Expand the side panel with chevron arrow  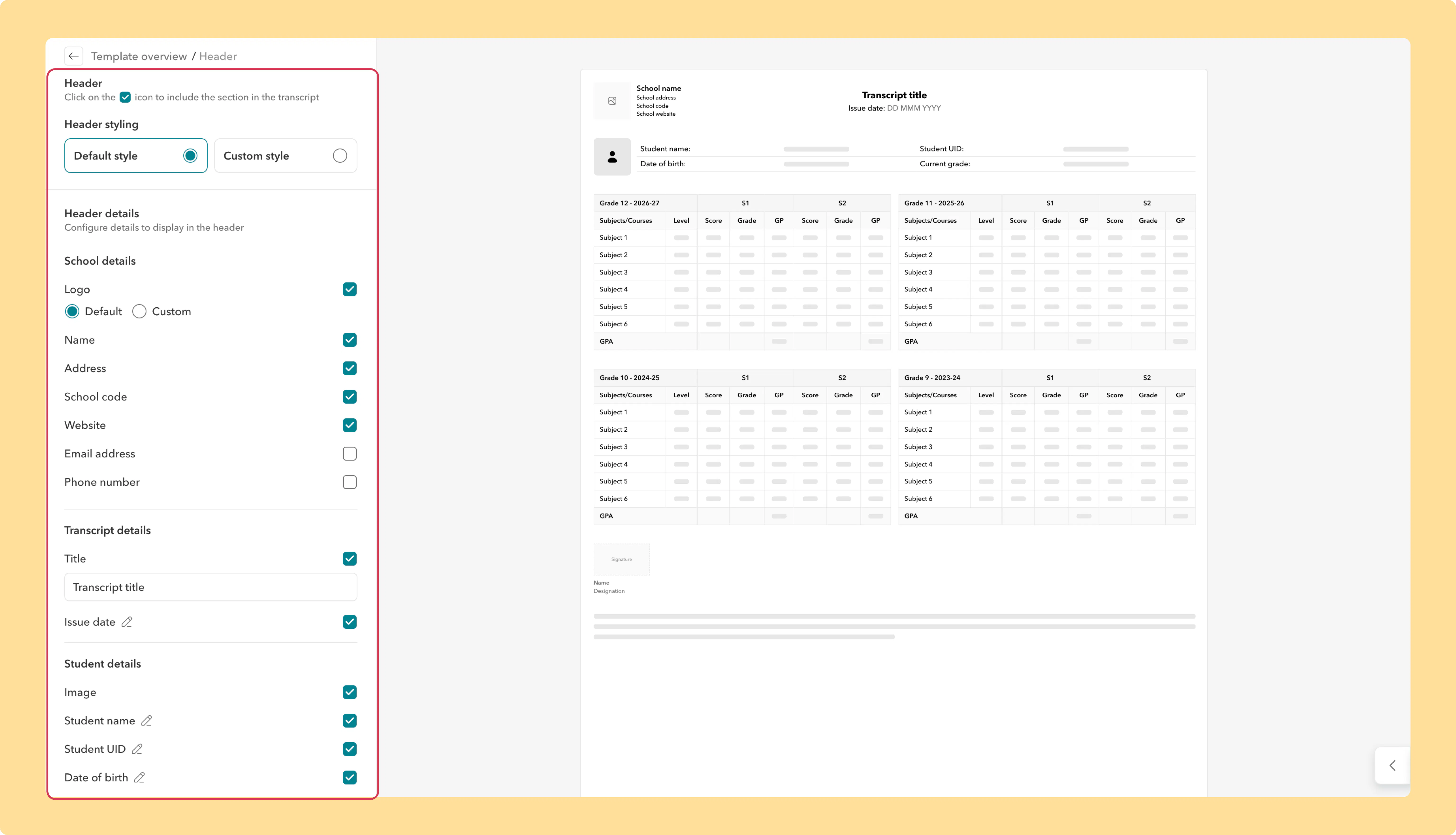point(1392,766)
